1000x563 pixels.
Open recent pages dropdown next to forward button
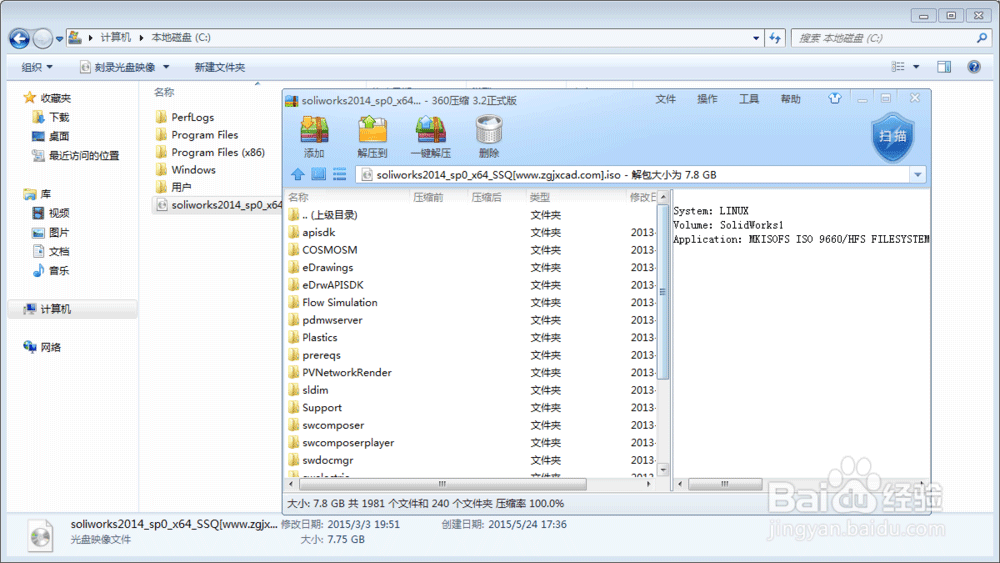(x=59, y=39)
